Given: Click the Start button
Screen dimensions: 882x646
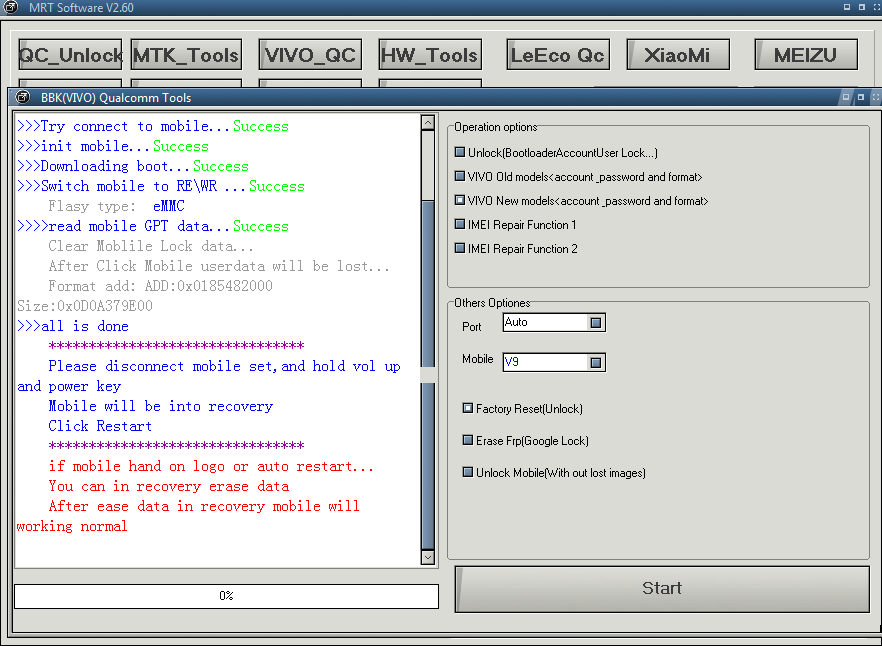Looking at the screenshot, I should click(x=662, y=589).
